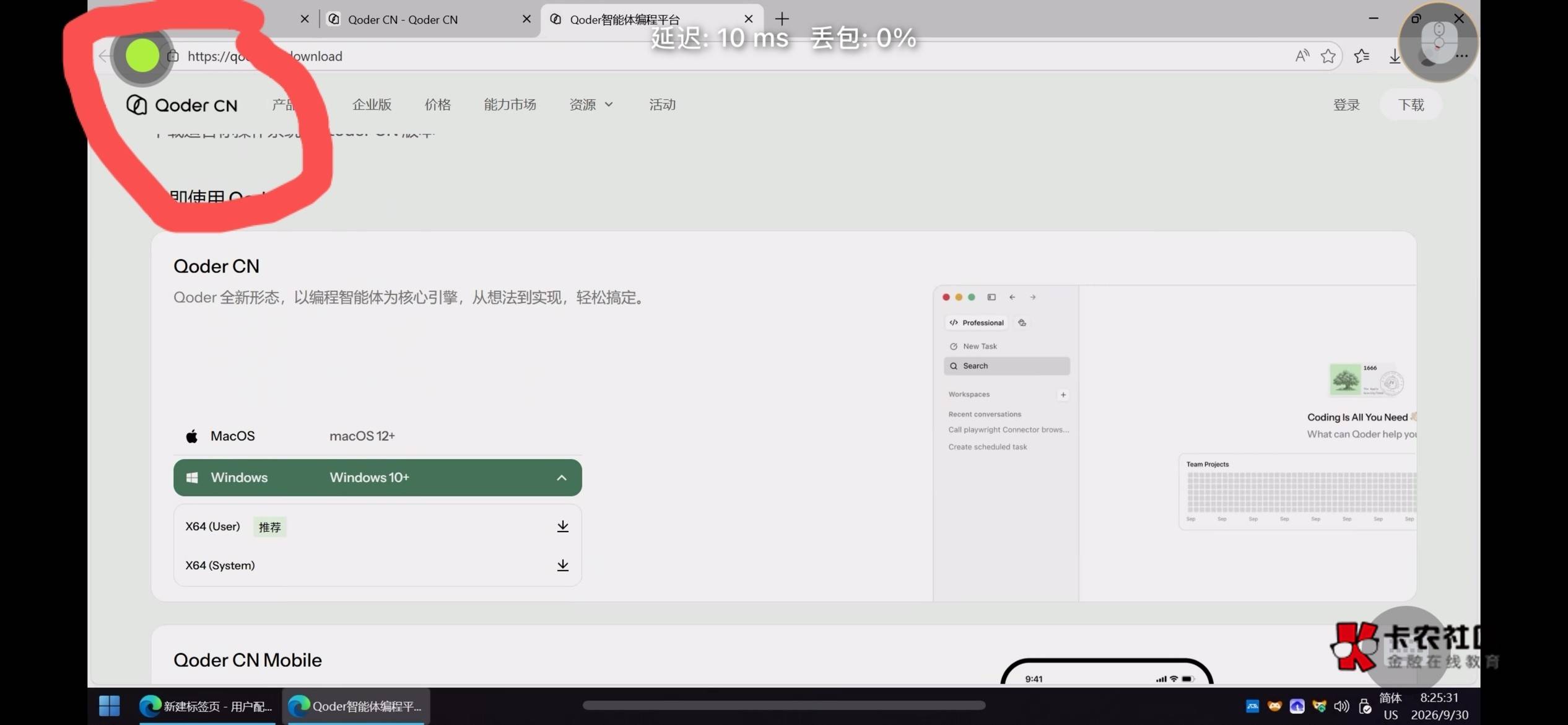Click the horizontal scrollbar at bottom

coord(783,705)
